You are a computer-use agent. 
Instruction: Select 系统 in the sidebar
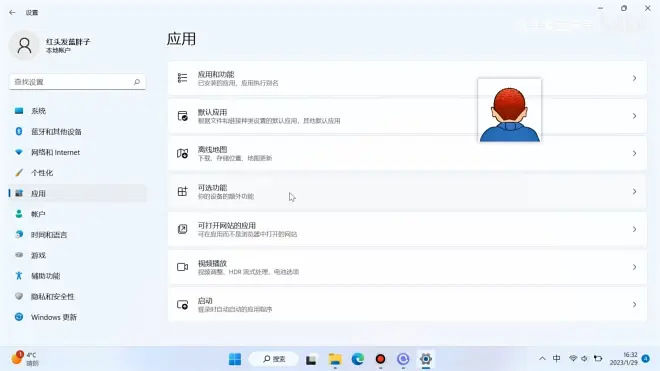[77, 111]
